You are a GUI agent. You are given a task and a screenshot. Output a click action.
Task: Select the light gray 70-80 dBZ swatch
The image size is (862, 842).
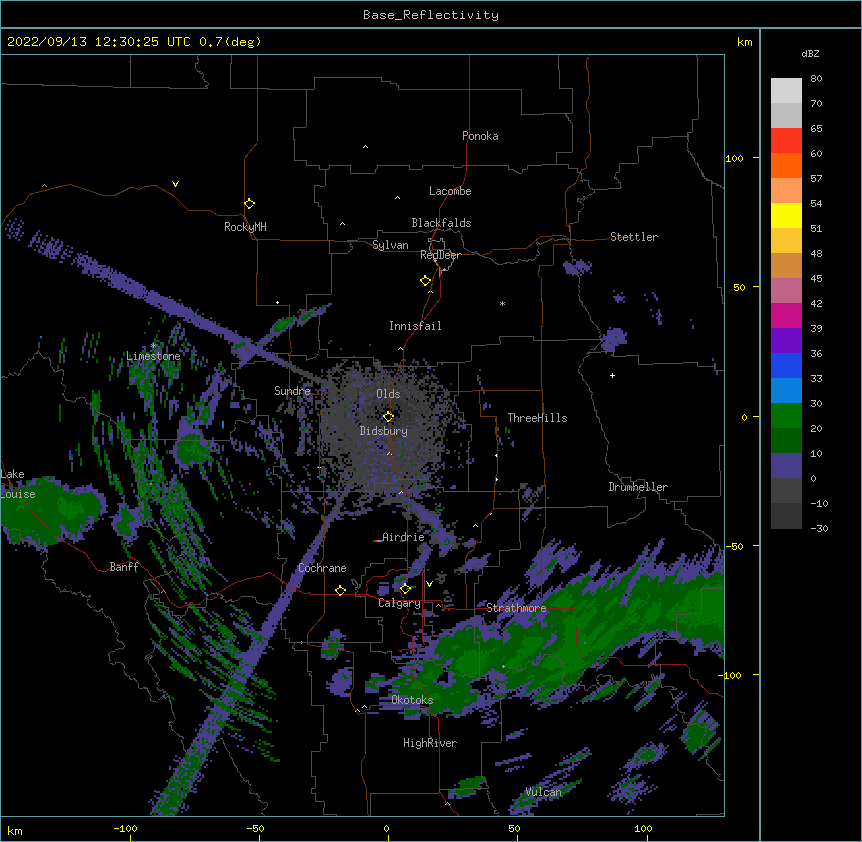click(786, 90)
